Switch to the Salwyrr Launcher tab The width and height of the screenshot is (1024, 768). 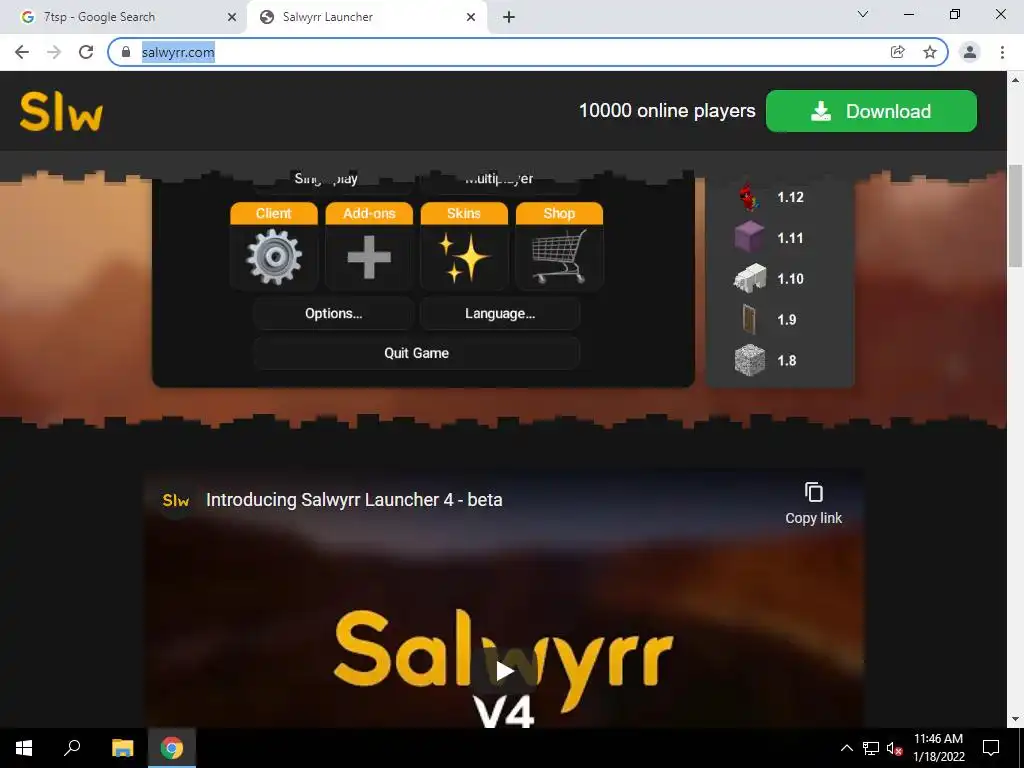366,17
